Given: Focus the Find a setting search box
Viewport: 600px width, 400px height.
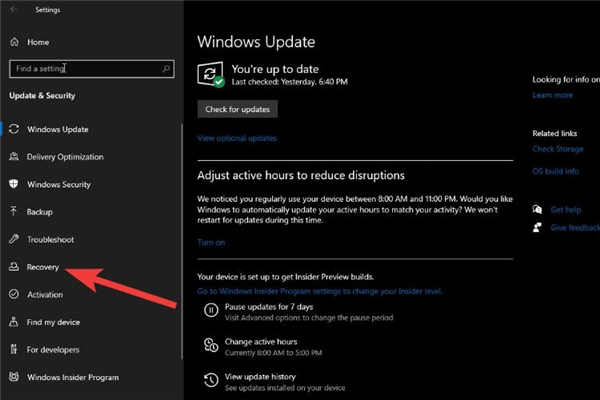Looking at the screenshot, I should pyautogui.click(x=90, y=68).
